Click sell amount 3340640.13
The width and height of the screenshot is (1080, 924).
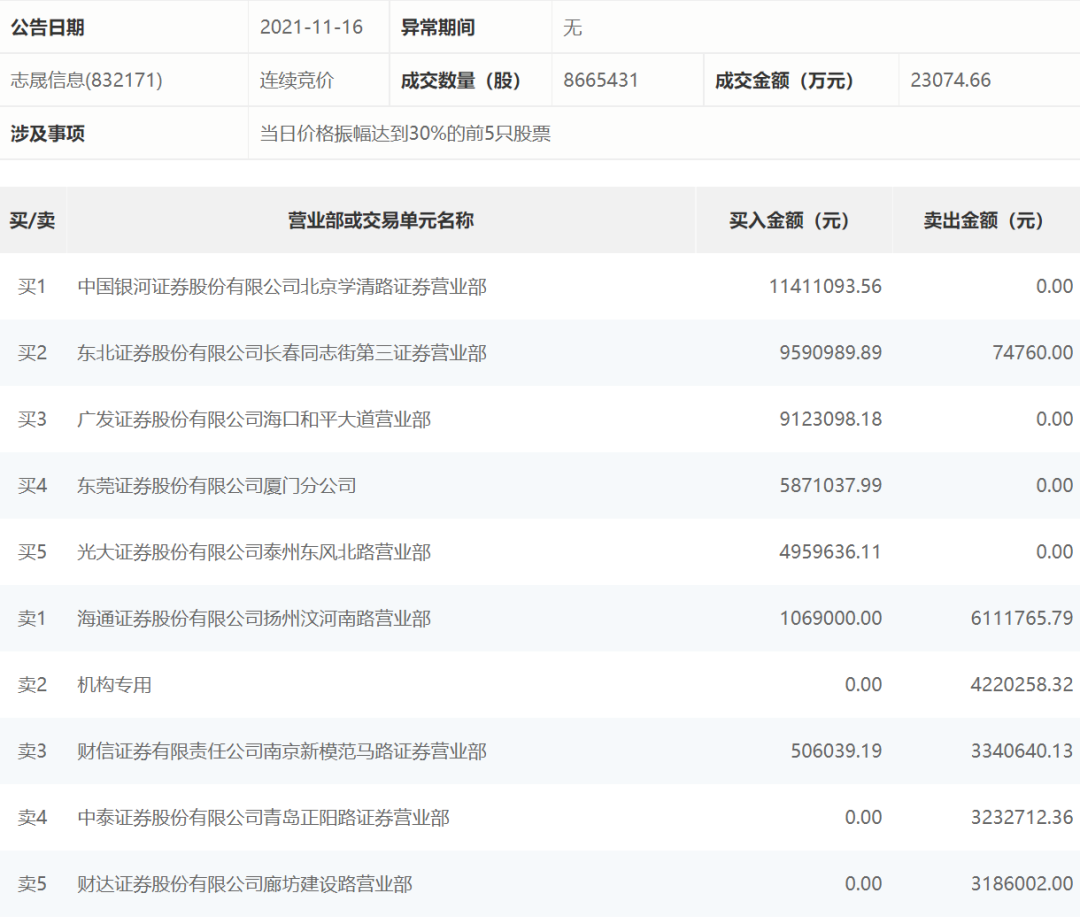pyautogui.click(x=1022, y=751)
